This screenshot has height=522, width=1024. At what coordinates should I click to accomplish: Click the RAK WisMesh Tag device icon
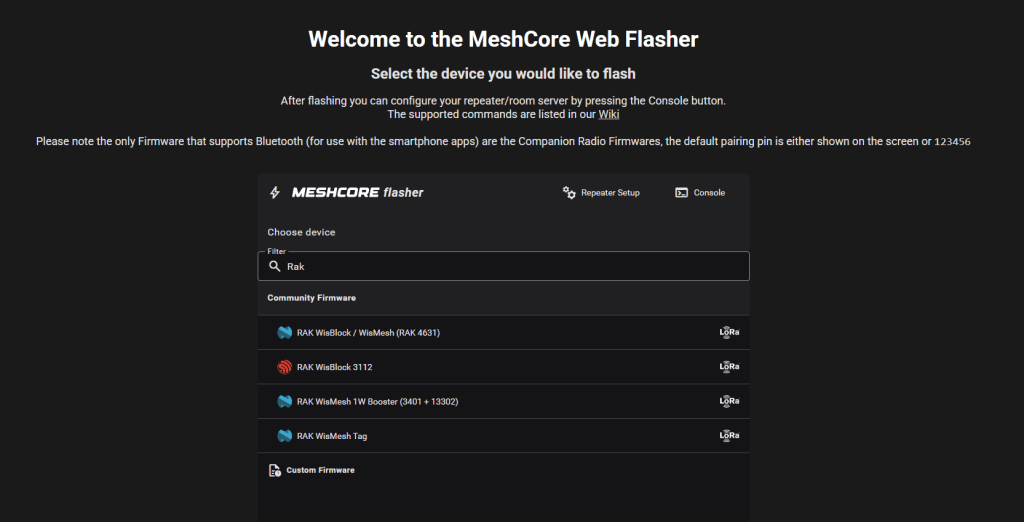tap(284, 436)
